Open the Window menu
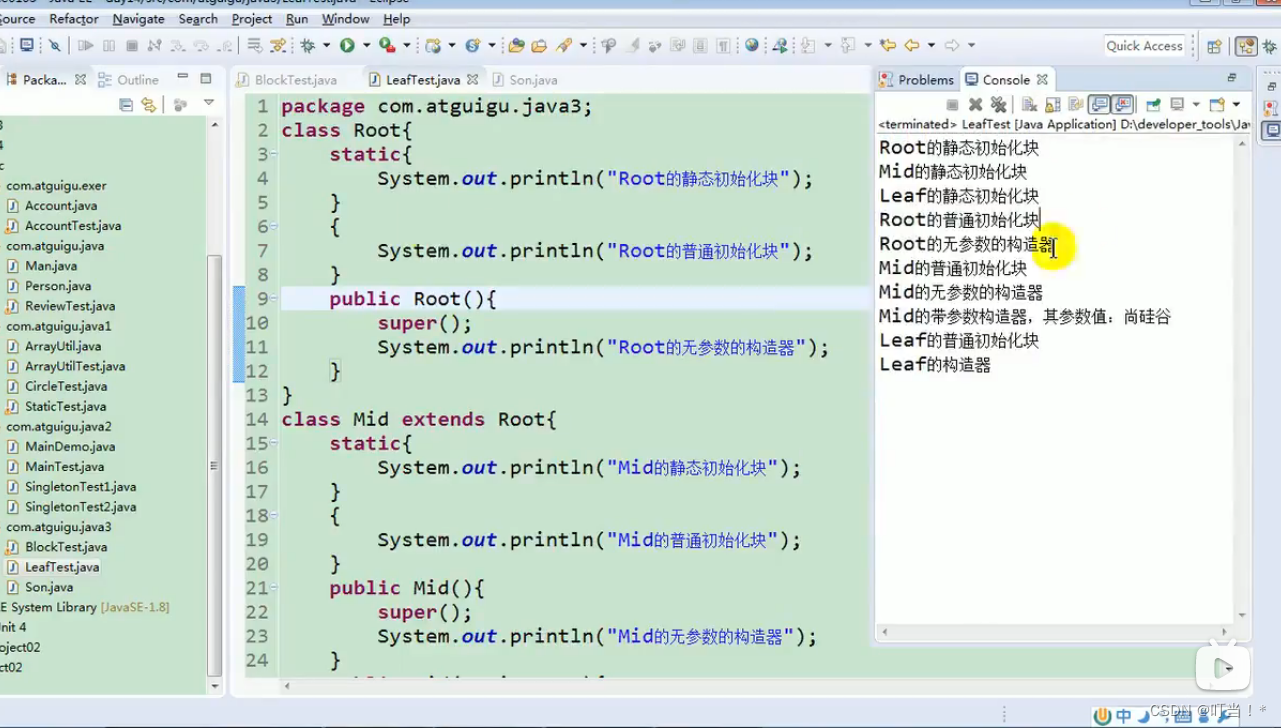This screenshot has width=1281, height=728. [346, 19]
